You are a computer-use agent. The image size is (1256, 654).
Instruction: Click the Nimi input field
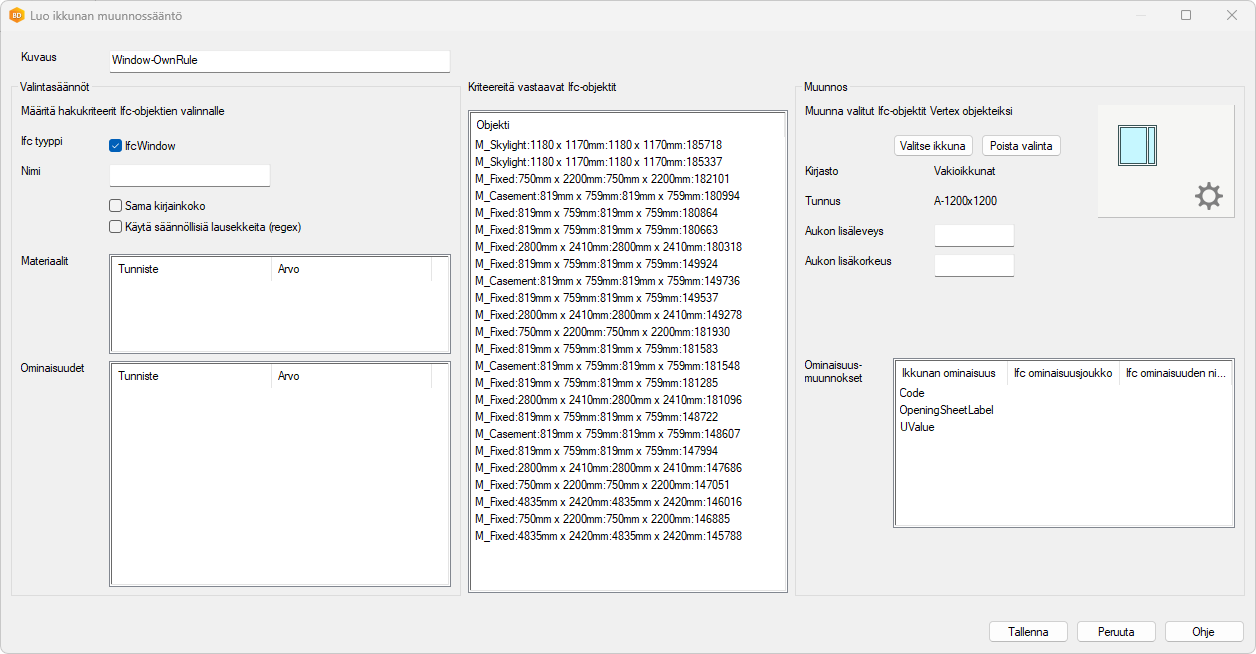point(189,175)
